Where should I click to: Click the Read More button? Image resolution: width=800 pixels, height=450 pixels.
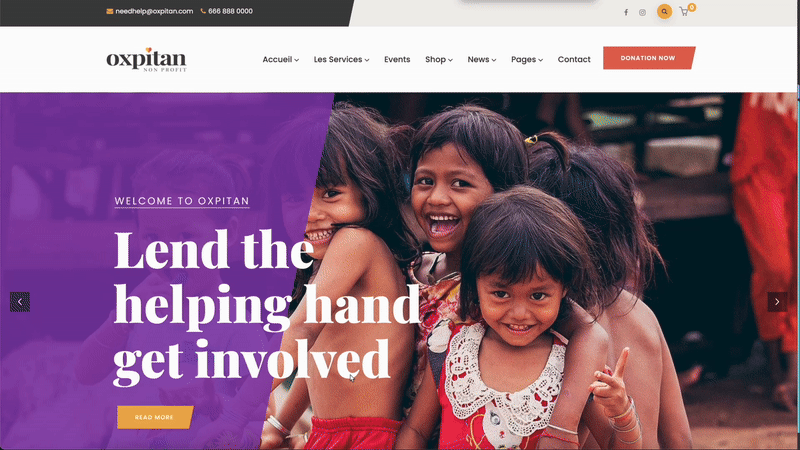pos(155,417)
